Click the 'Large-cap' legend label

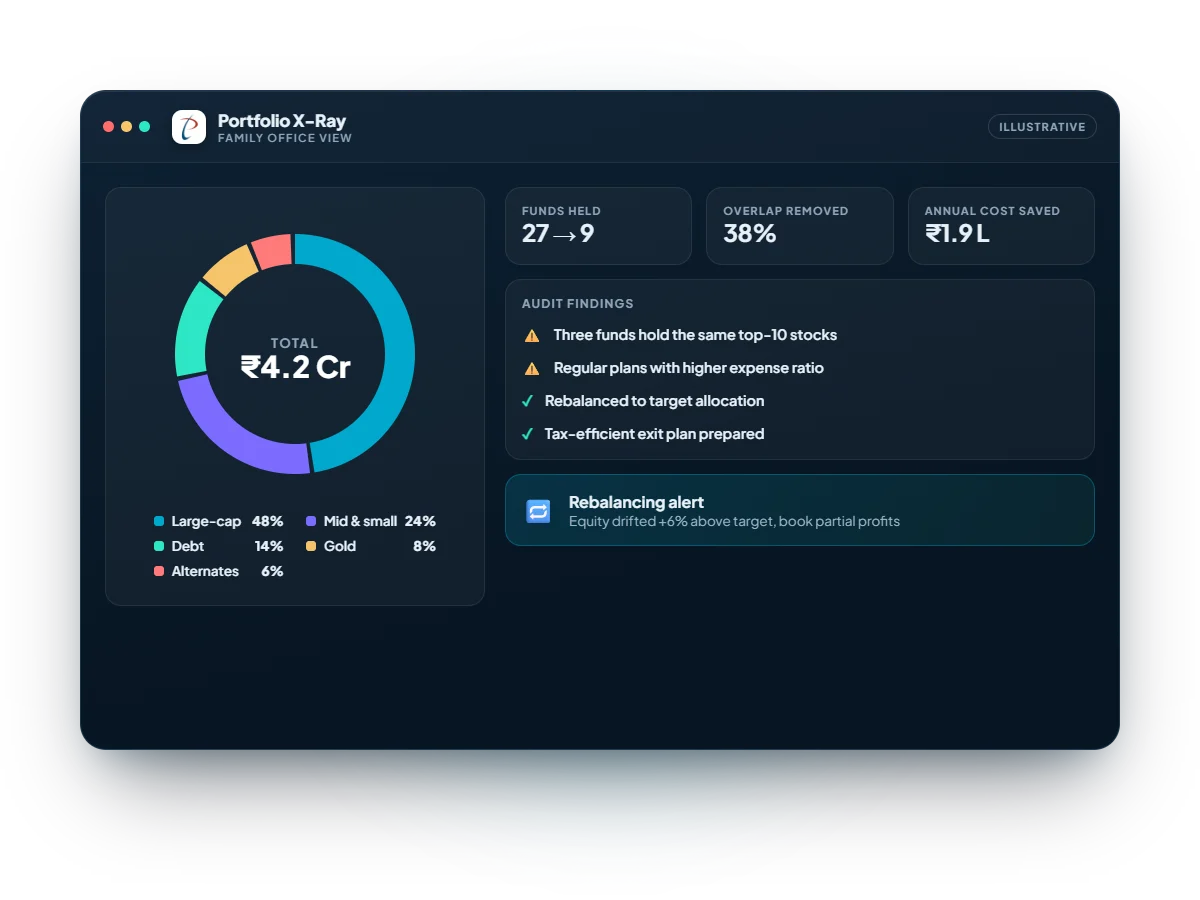[206, 521]
